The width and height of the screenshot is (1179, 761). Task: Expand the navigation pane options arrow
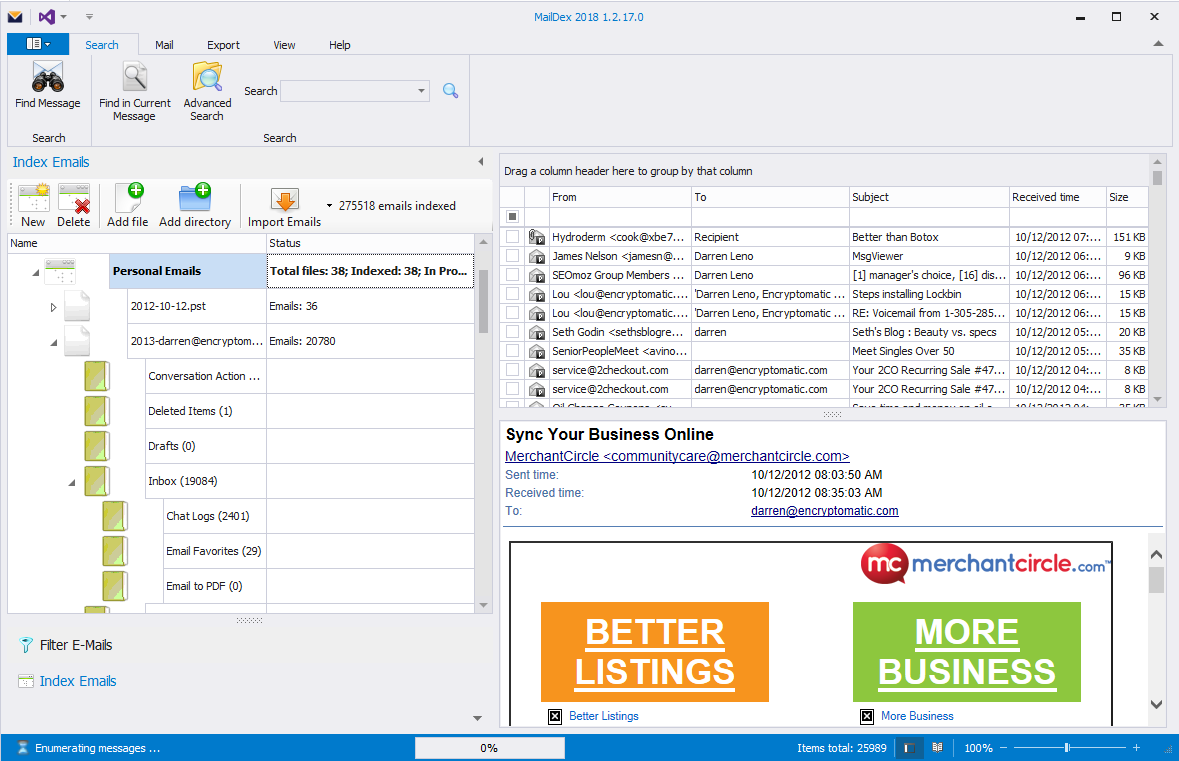[477, 718]
